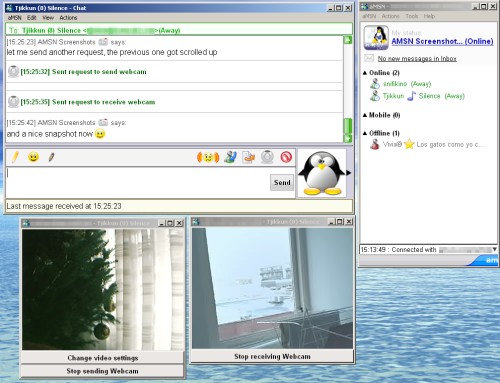Open the aMSN menu in chat window
500x383 pixels.
[15, 18]
